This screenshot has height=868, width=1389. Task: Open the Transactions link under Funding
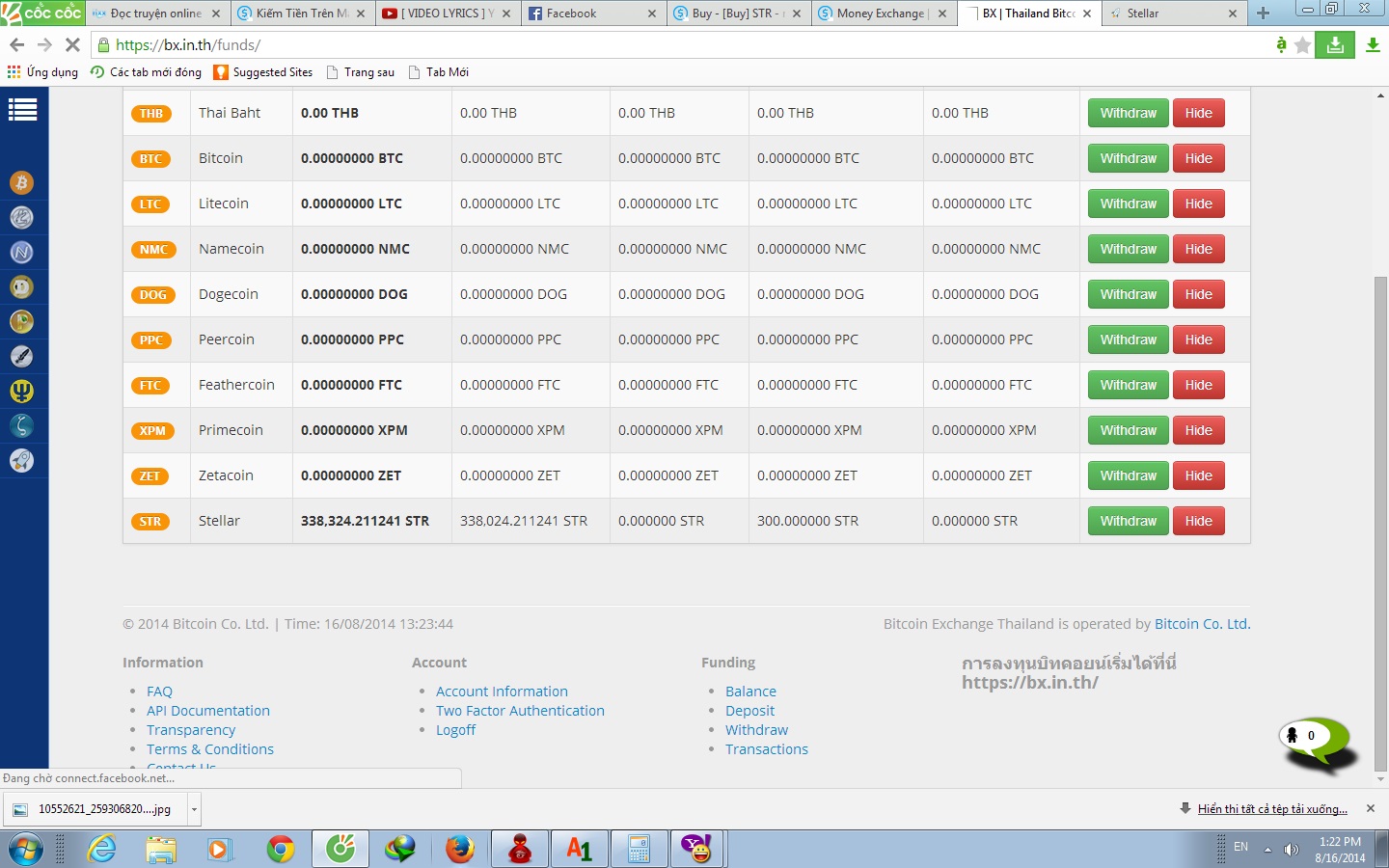pyautogui.click(x=767, y=749)
